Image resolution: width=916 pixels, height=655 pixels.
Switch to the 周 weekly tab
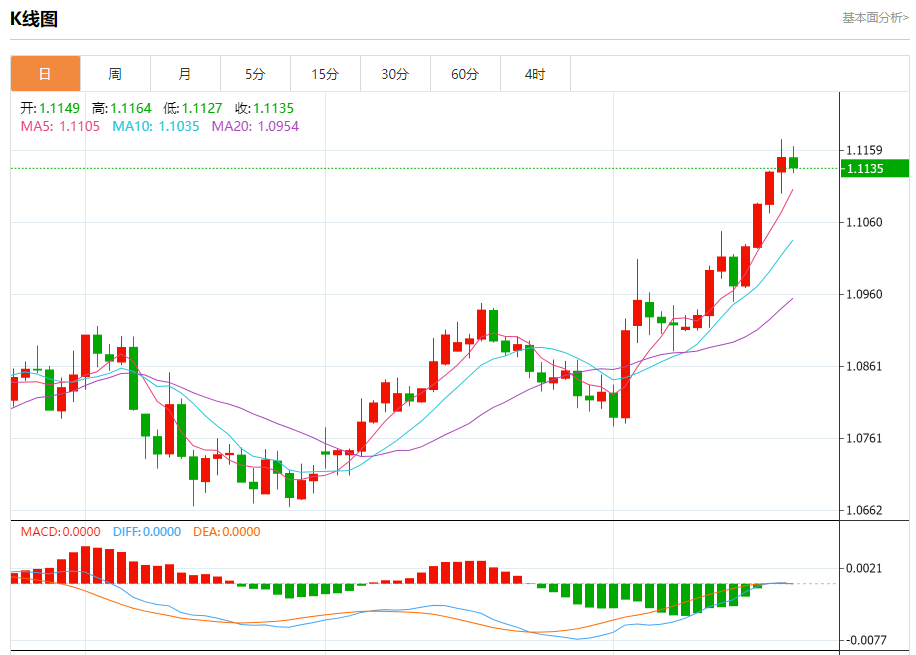(116, 74)
